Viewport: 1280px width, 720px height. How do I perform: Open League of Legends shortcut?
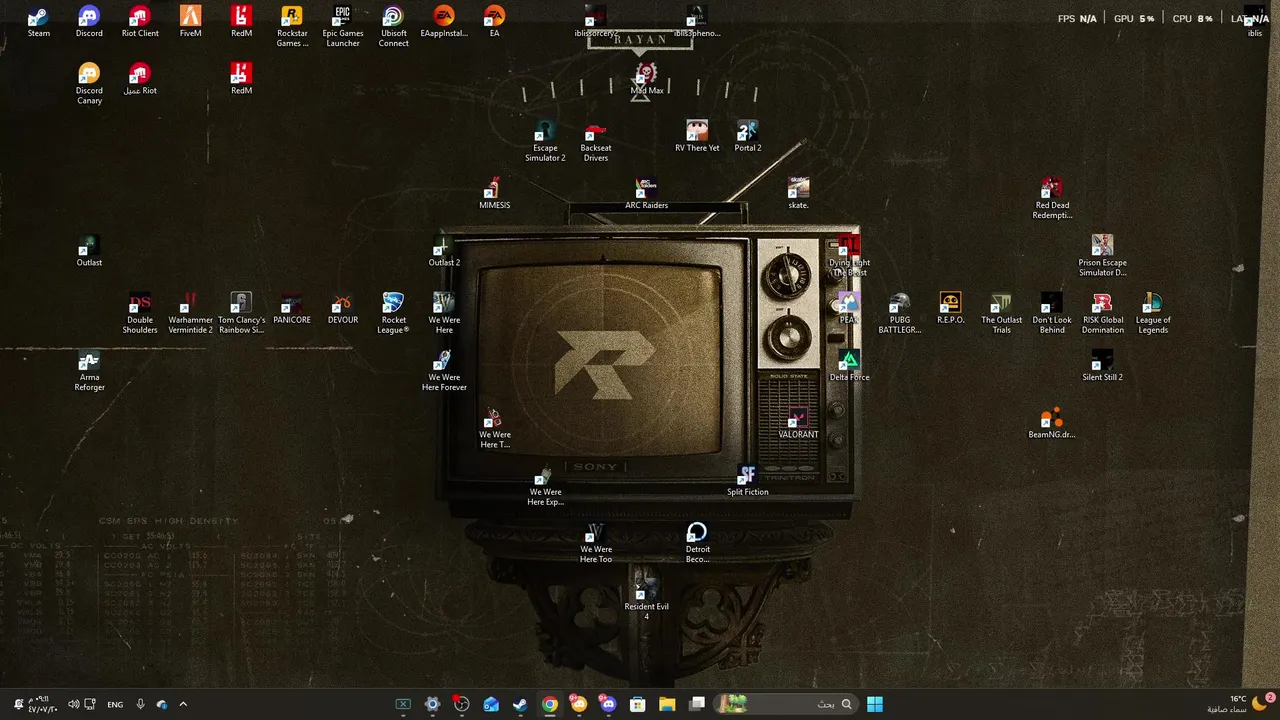(1153, 314)
